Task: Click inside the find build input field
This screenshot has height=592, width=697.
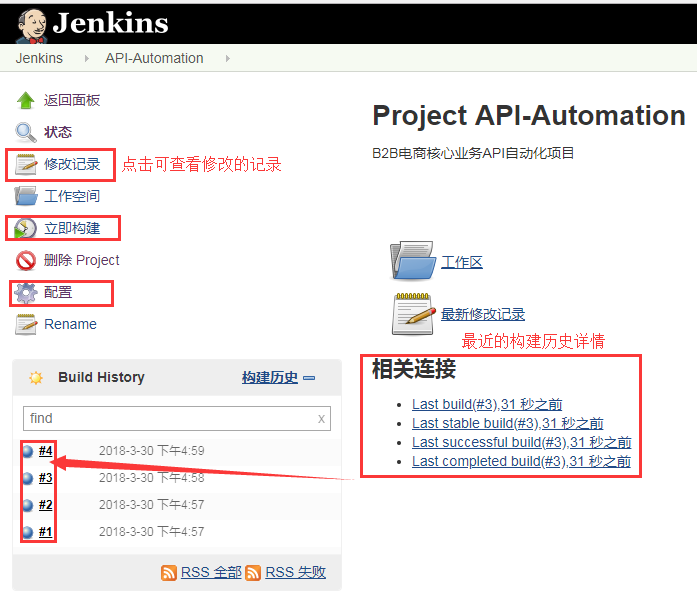Action: click(177, 418)
